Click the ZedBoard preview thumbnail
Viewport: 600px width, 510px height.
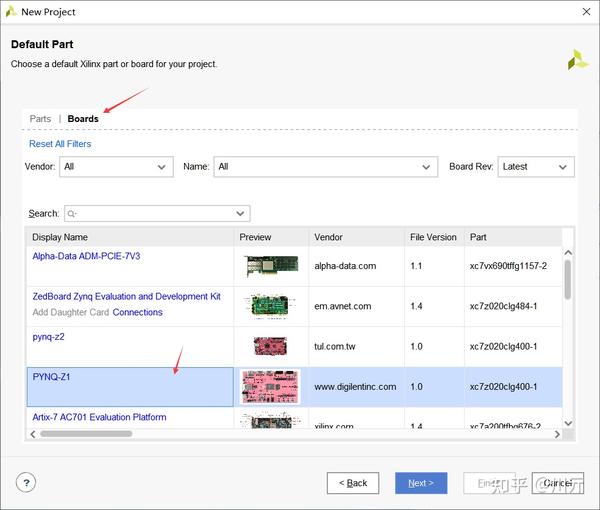pos(270,306)
